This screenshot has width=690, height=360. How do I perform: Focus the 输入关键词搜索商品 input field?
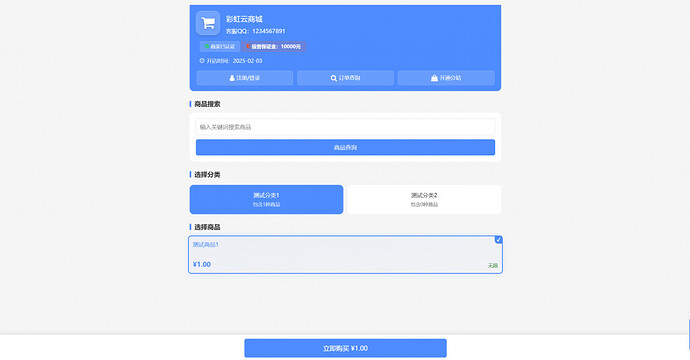(x=345, y=127)
